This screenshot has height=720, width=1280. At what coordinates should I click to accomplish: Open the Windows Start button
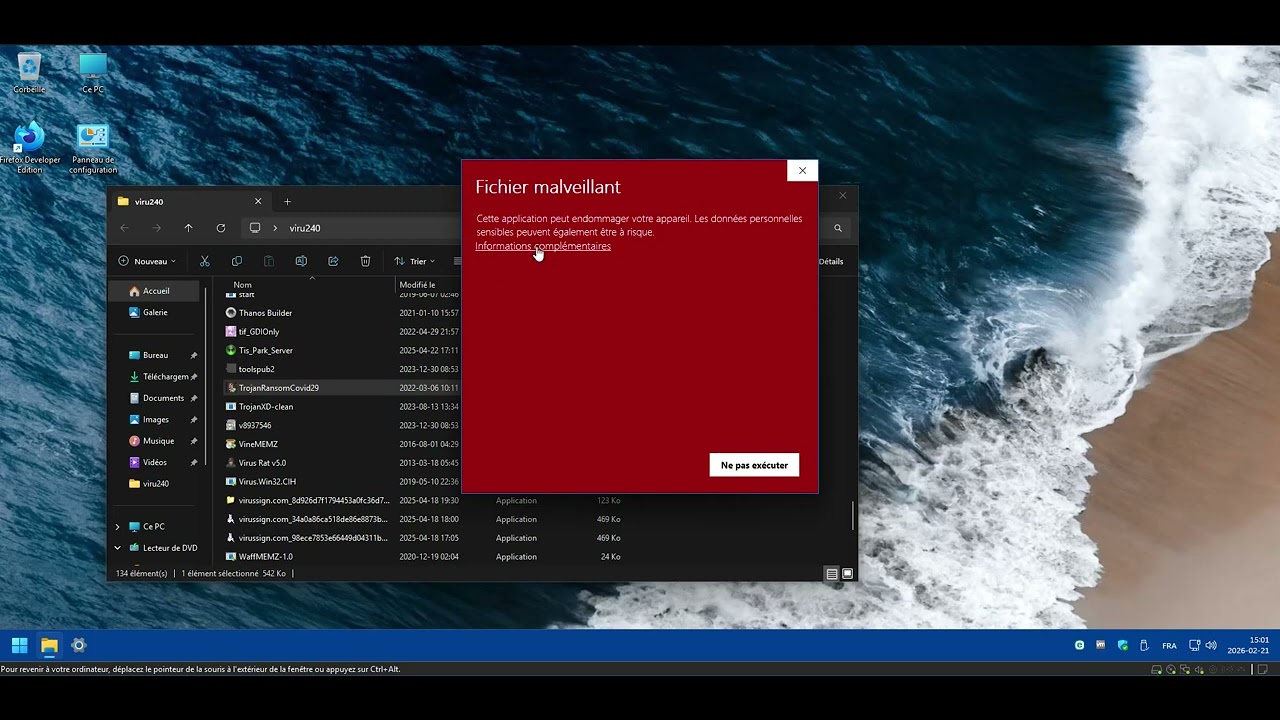pos(19,645)
